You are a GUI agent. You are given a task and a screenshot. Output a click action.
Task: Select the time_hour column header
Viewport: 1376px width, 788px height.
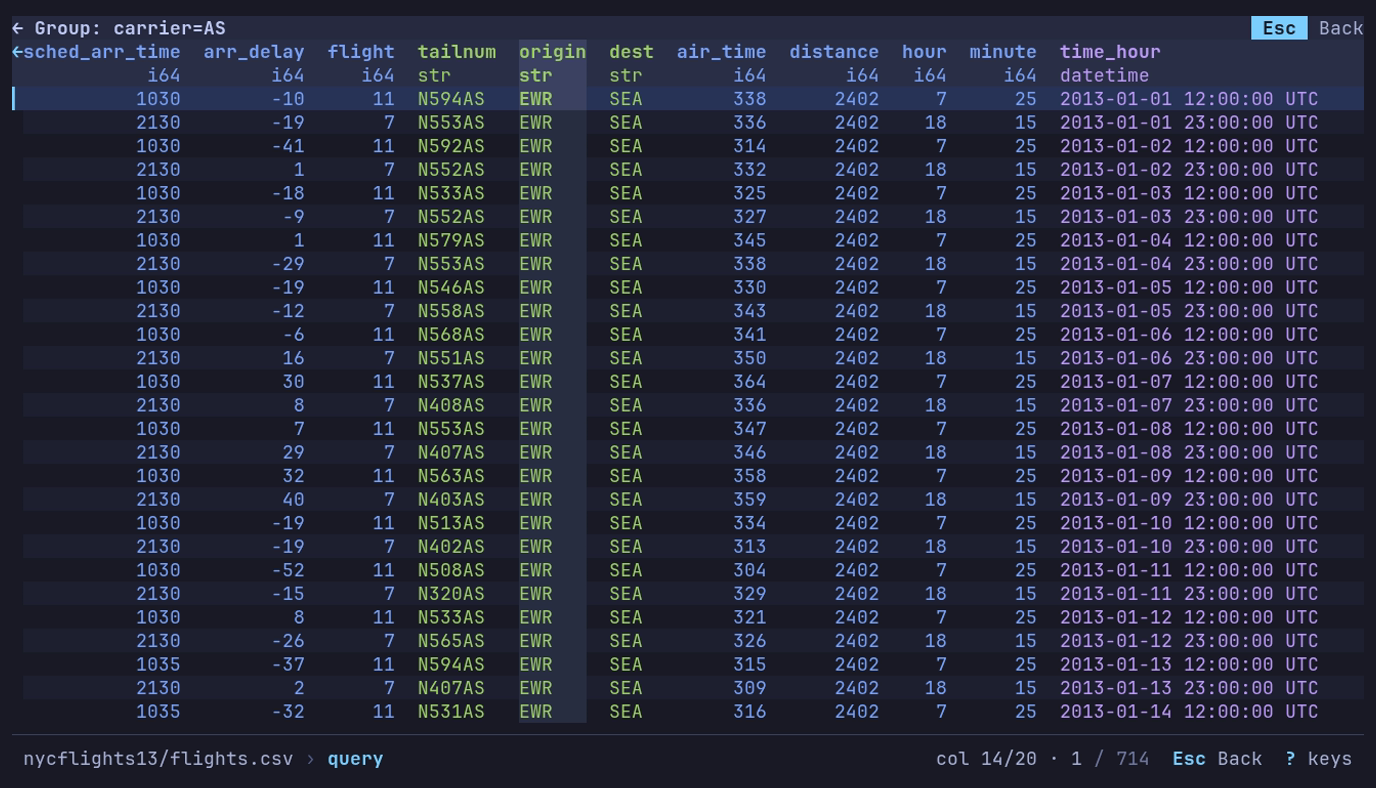(1110, 52)
